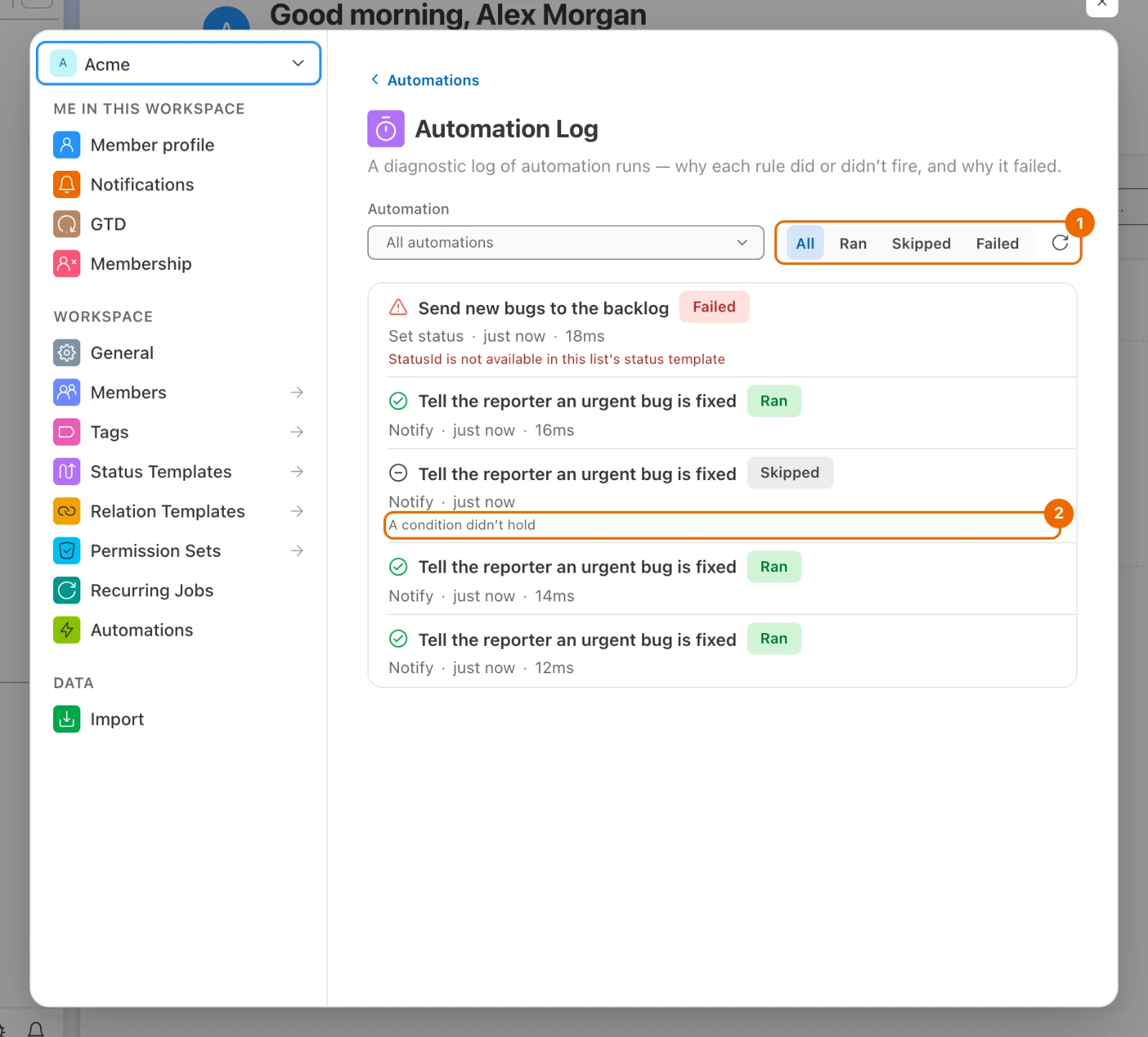Expand the Tags arrow
Screen dimensions: 1148x1037
(297, 432)
